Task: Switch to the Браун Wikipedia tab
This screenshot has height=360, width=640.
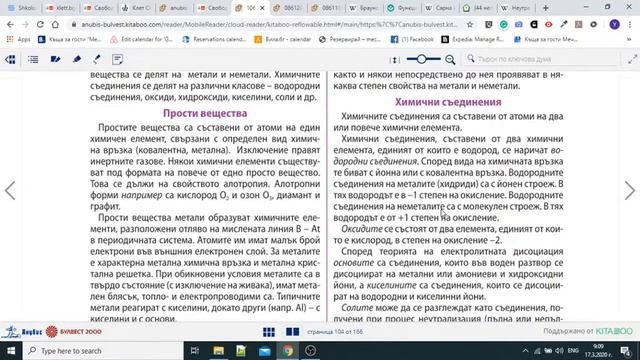Action: 363,8
